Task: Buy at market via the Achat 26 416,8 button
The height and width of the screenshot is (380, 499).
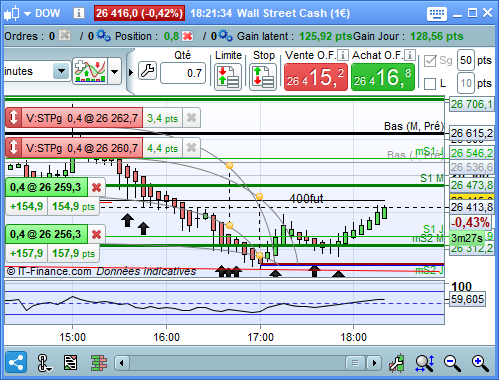Action: click(x=383, y=77)
